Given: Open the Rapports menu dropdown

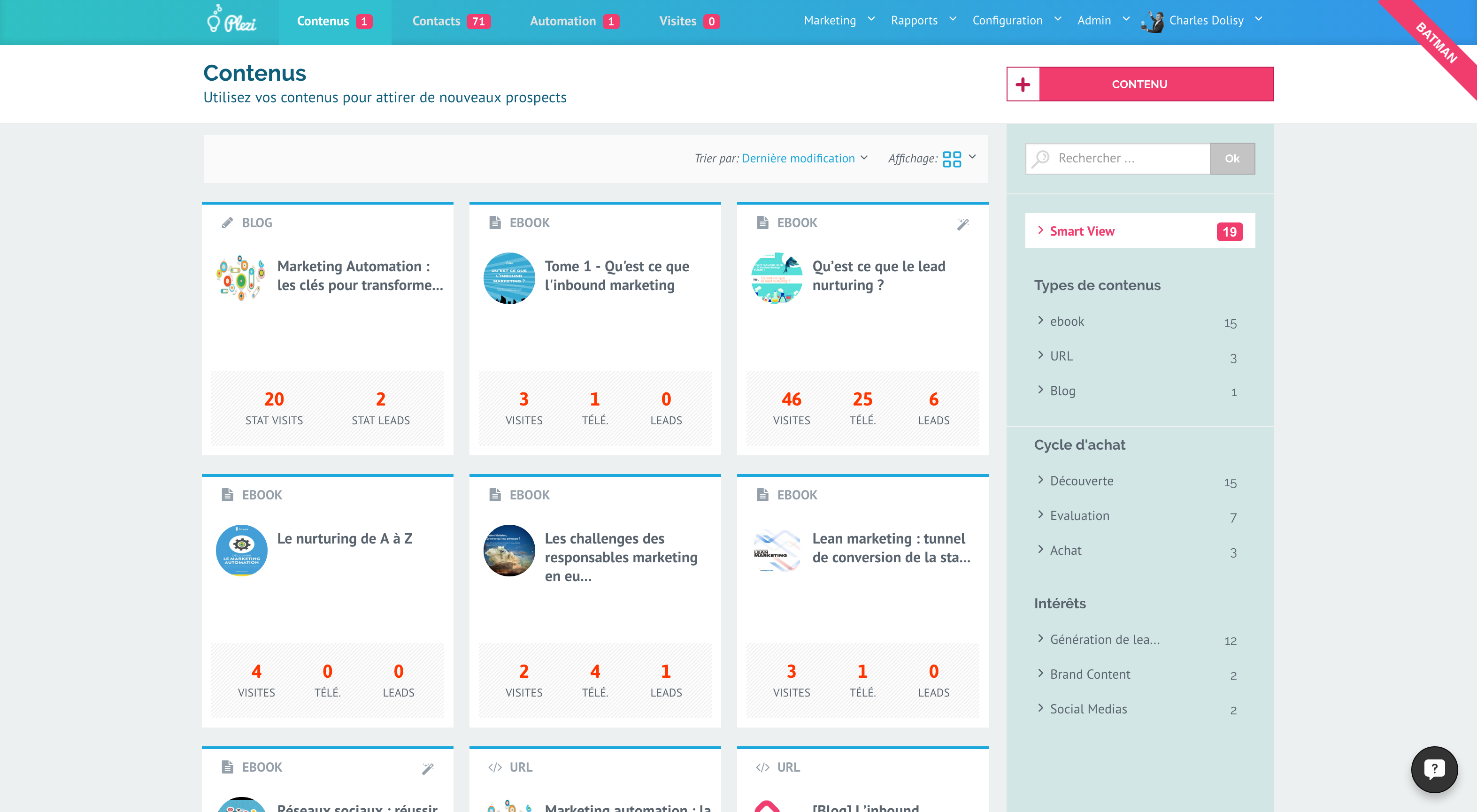Looking at the screenshot, I should point(923,21).
